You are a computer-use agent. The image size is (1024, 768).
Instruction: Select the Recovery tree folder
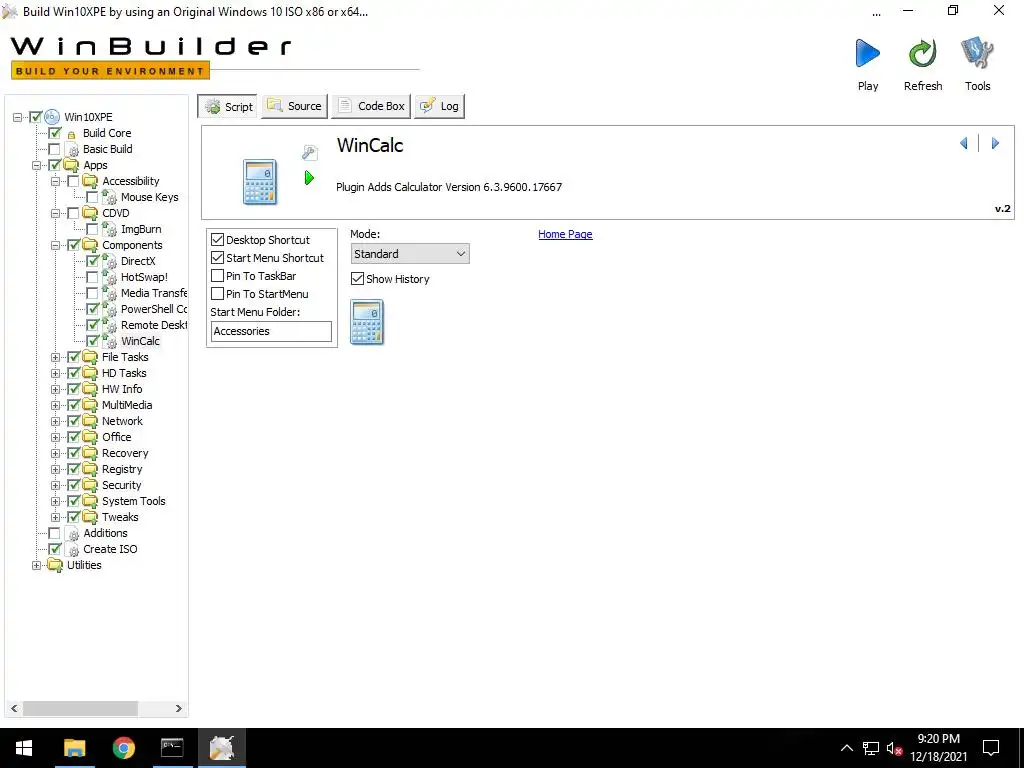coord(125,453)
